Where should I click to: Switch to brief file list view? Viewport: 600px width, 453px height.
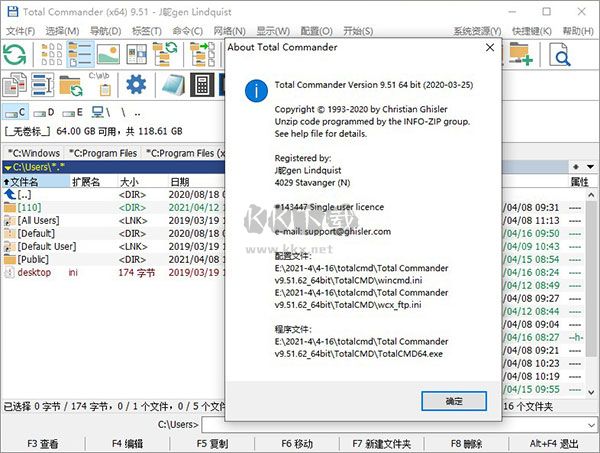(52, 55)
